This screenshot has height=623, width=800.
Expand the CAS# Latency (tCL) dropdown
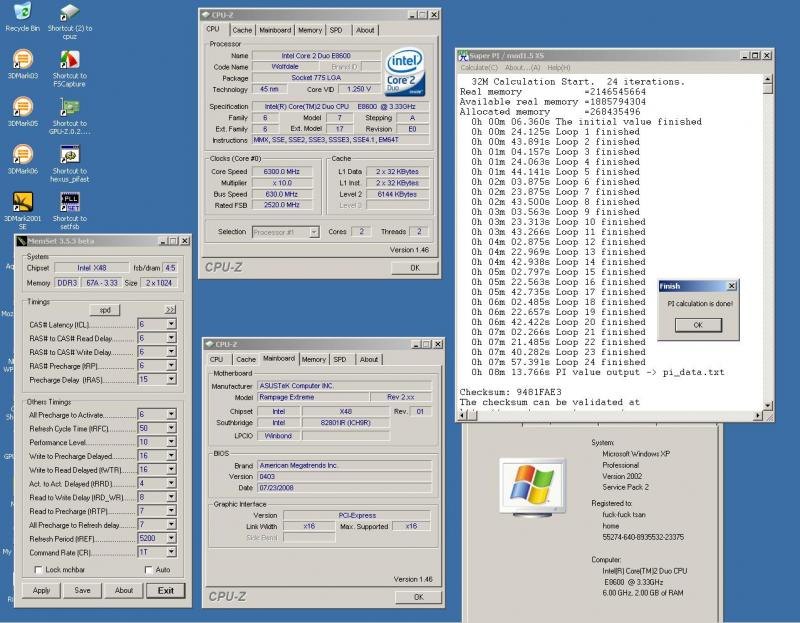(171, 324)
